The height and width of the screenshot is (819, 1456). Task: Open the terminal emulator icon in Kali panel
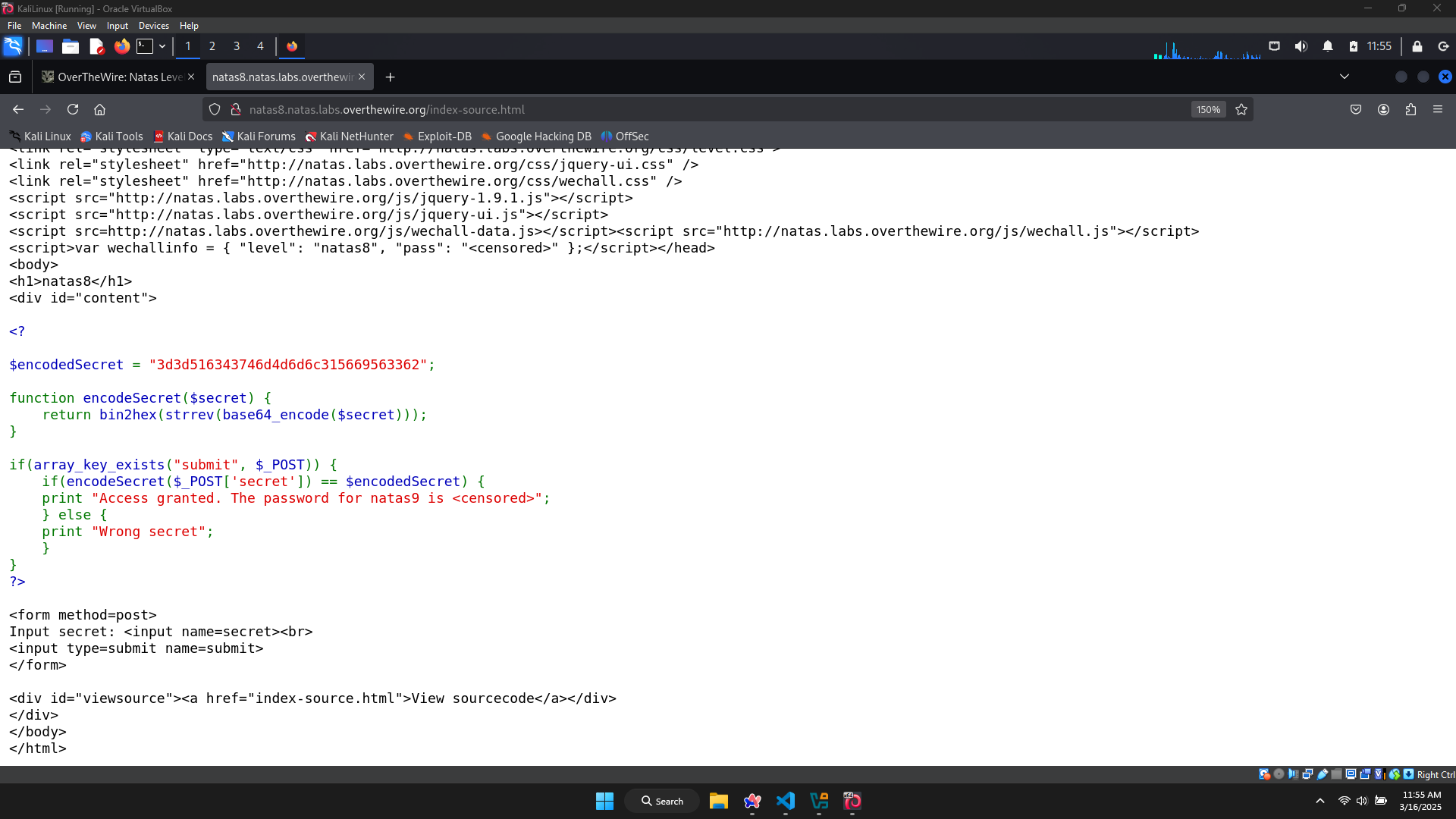coord(145,46)
